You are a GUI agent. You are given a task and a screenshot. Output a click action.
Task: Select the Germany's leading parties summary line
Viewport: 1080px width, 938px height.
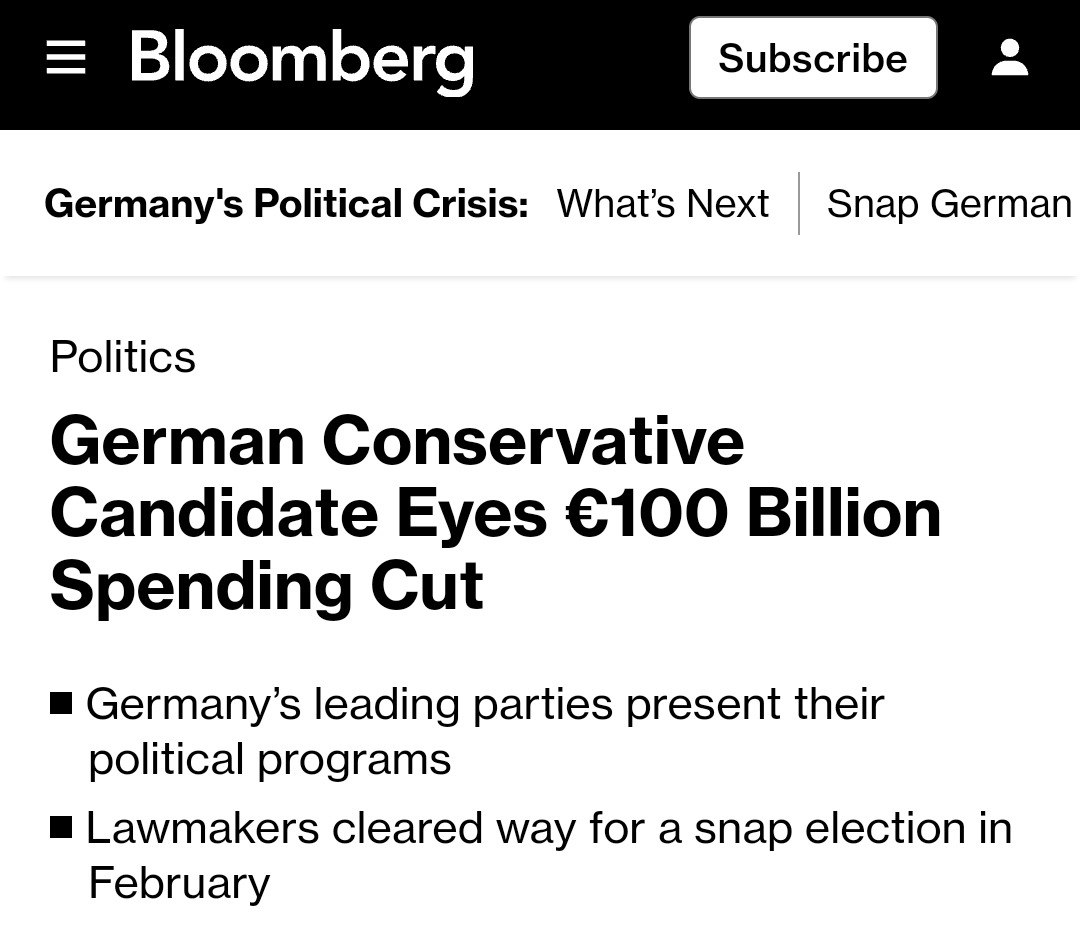click(x=485, y=704)
